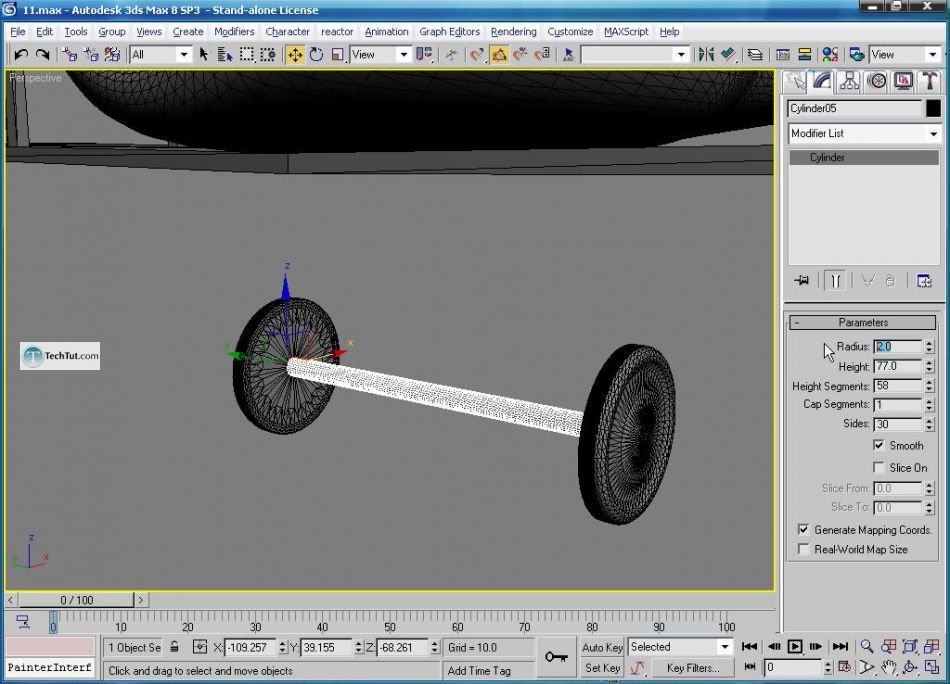Choose the Rectangular Selection Region tool
This screenshot has height=684, width=950.
pos(247,55)
